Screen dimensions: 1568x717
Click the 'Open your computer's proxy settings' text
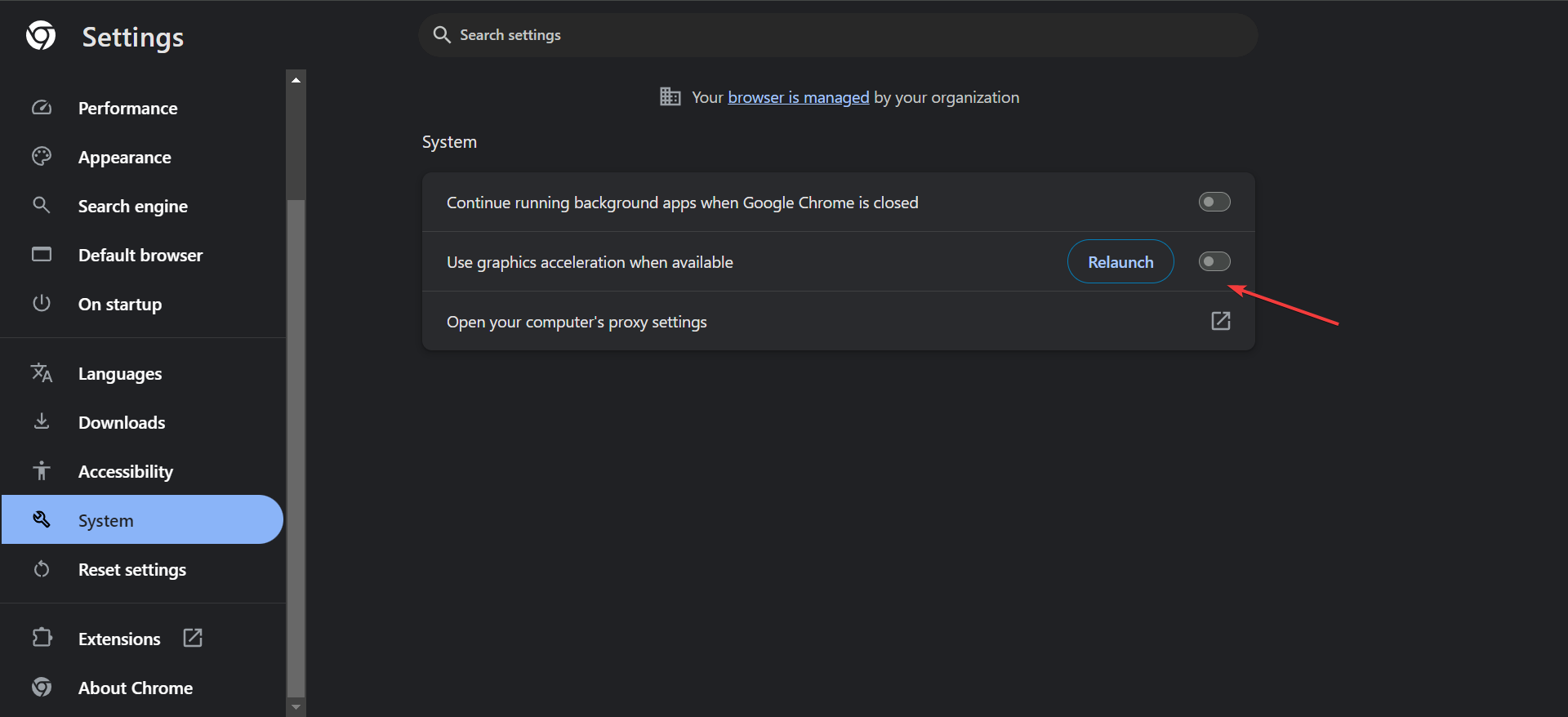click(x=577, y=322)
